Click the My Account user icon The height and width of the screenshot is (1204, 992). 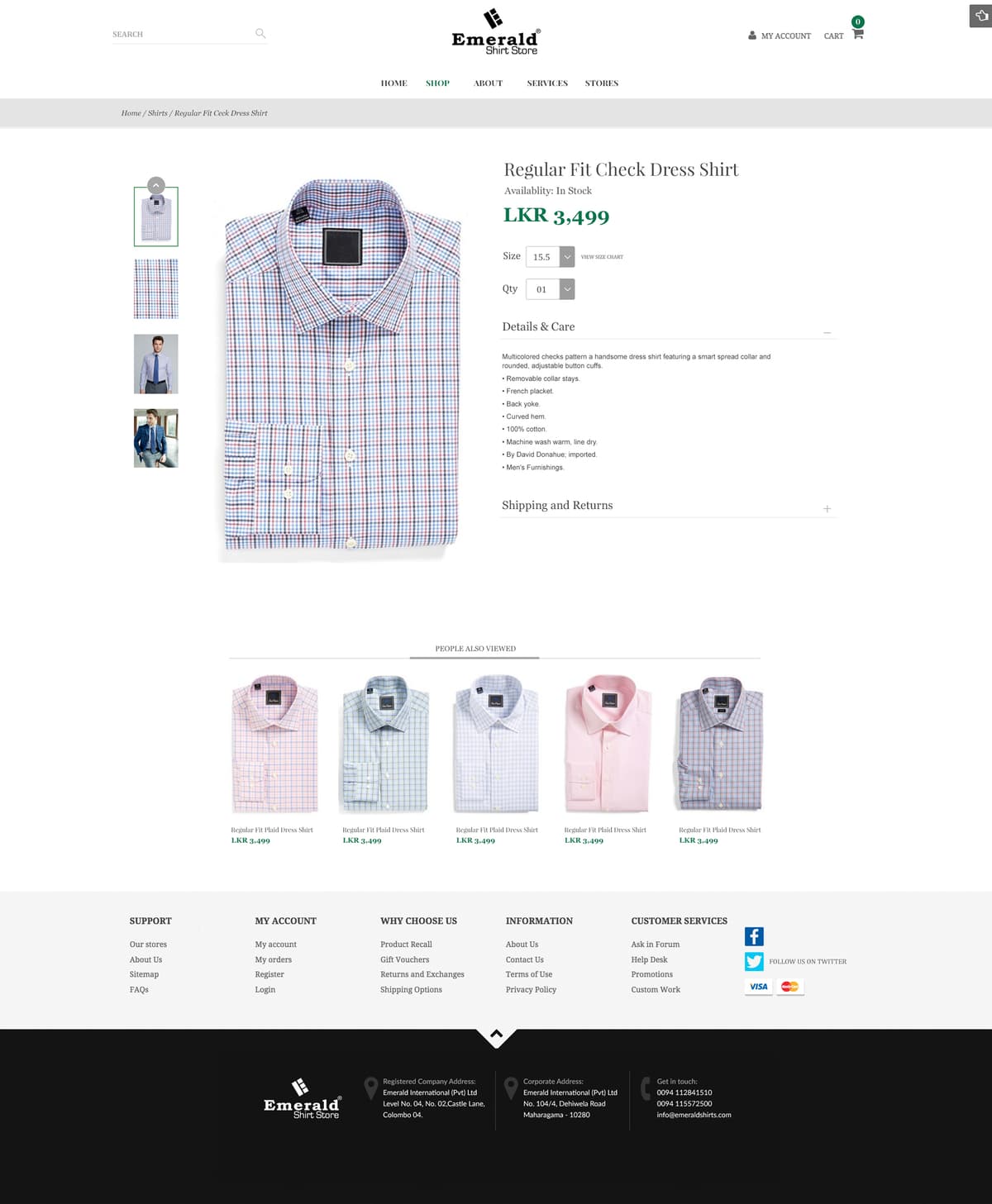752,36
